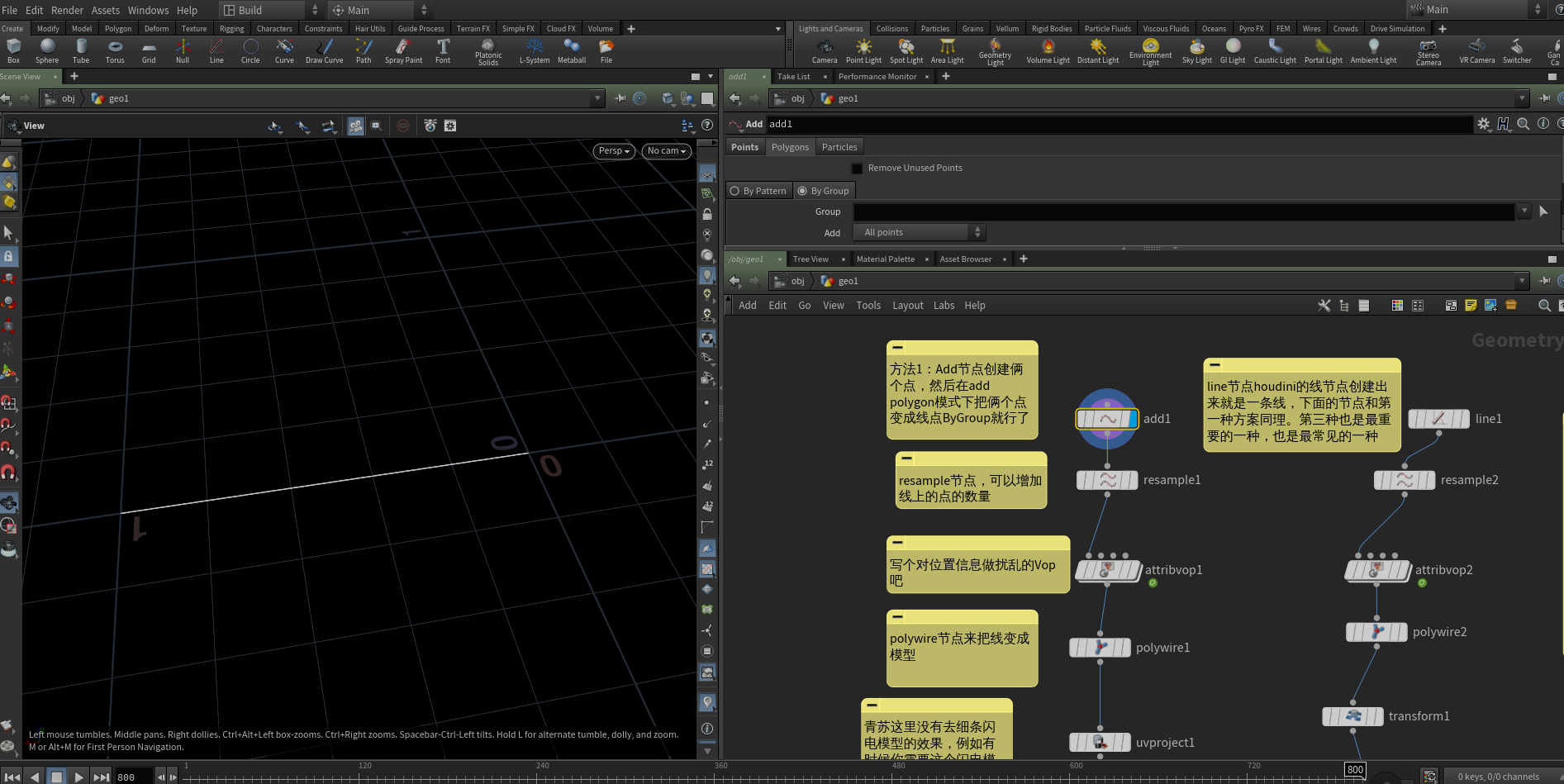Select the Draw Curve shelf tool
The image size is (1564, 784).
coord(324,50)
